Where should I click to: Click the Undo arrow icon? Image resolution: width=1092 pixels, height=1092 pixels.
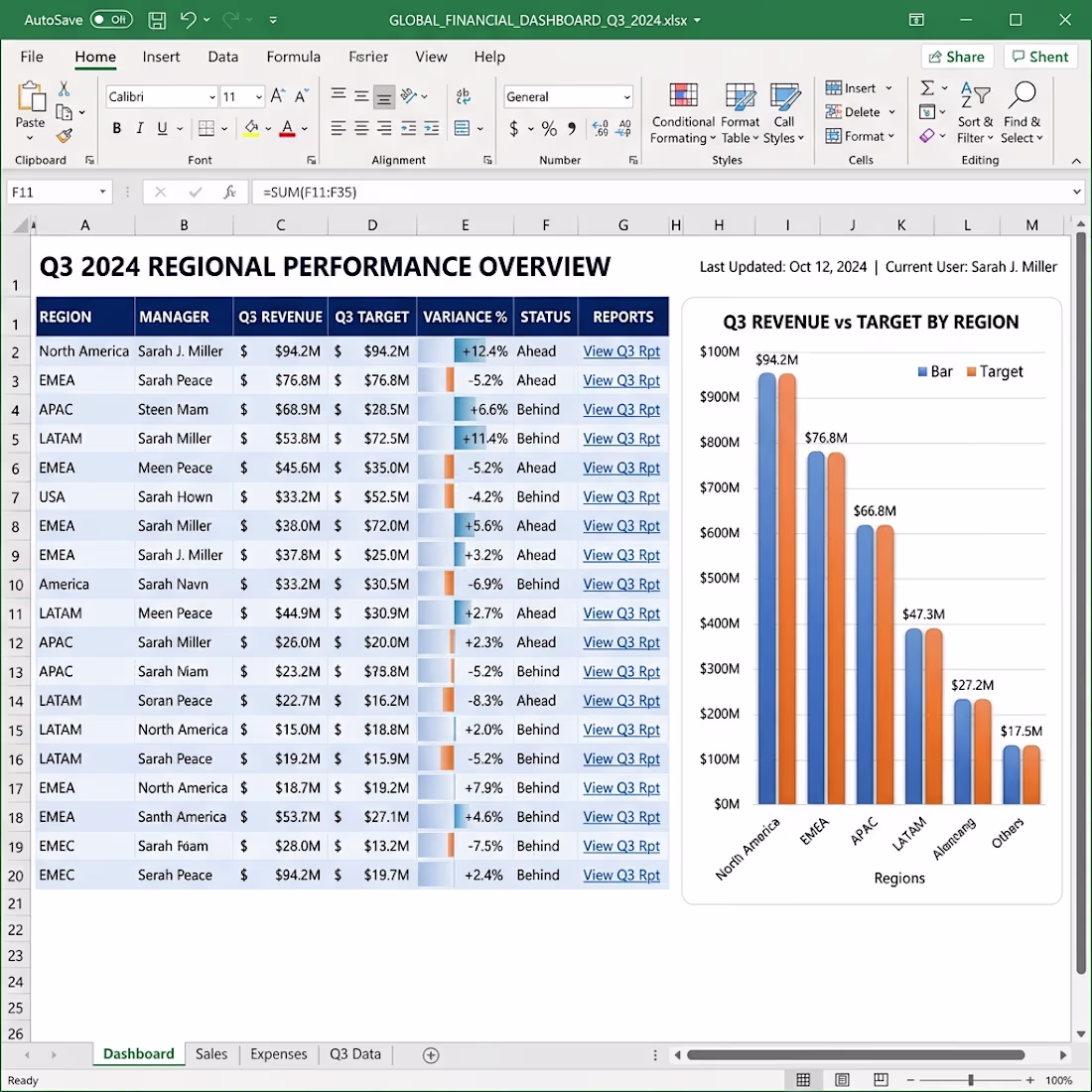[188, 20]
